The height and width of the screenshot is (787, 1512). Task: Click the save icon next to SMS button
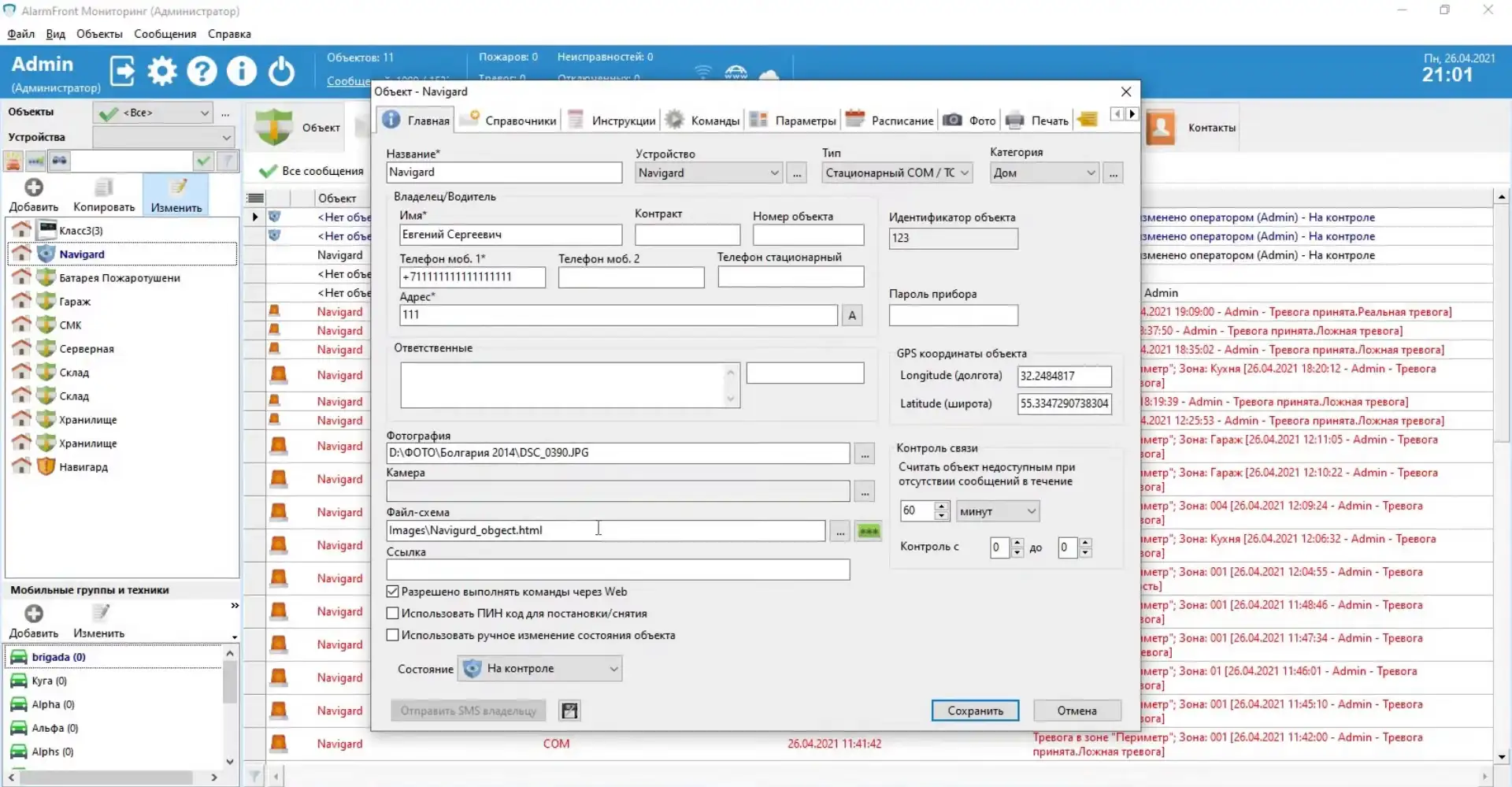(x=569, y=711)
